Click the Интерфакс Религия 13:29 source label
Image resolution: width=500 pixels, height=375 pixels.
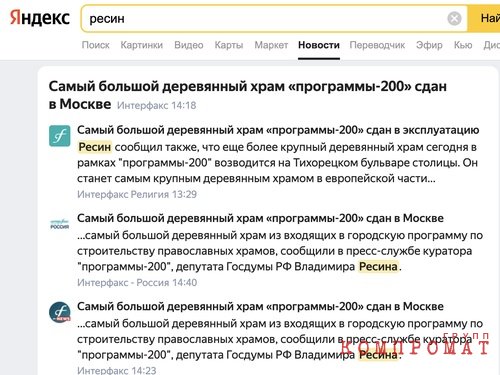137,194
